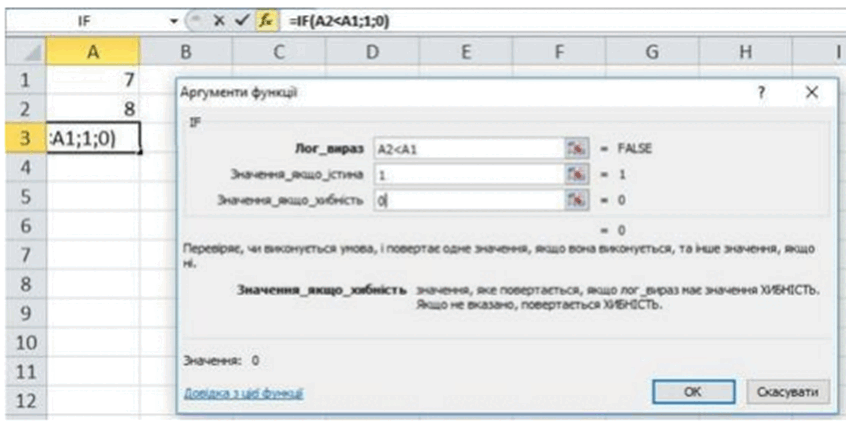Collapse dialog using Лог_вираз range selector icon
846x431 pixels.
pos(576,149)
